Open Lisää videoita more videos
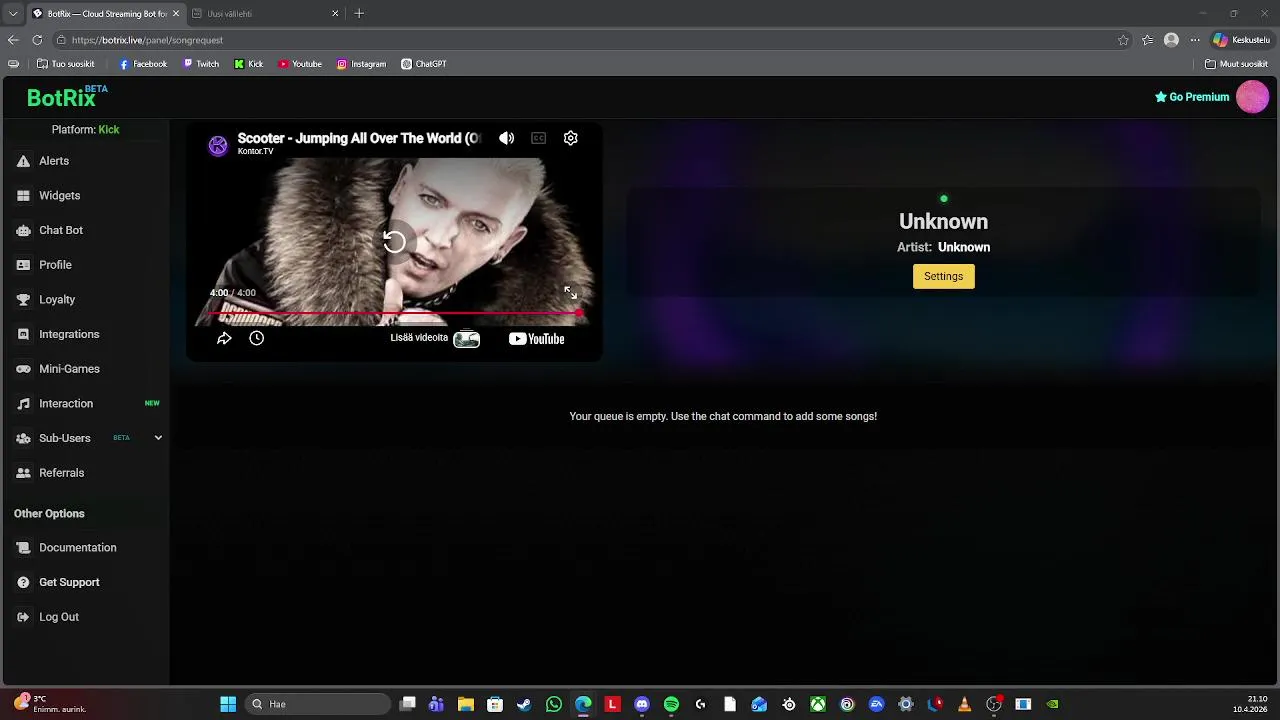Image resolution: width=1280 pixels, height=720 pixels. click(x=435, y=338)
